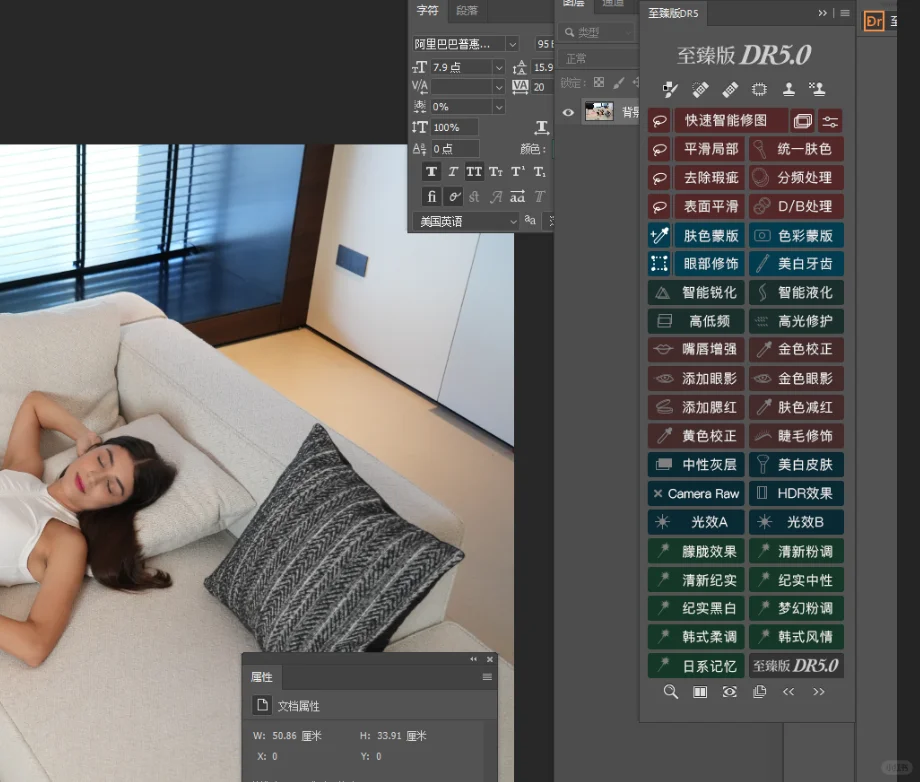
Task: Toggle Faux Bold in character panel
Action: point(431,172)
